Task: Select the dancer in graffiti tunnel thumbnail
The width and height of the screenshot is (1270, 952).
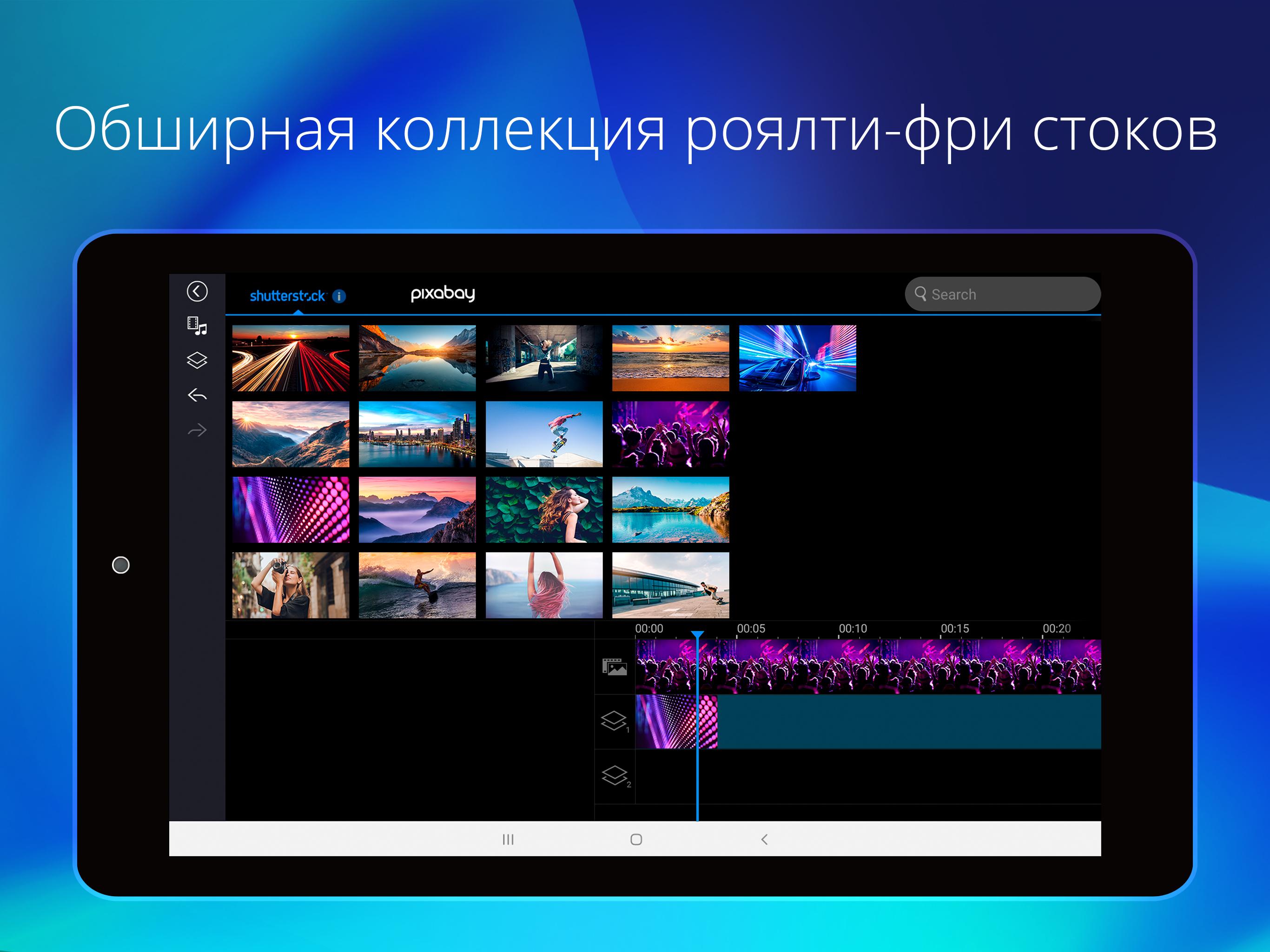Action: pyautogui.click(x=544, y=358)
